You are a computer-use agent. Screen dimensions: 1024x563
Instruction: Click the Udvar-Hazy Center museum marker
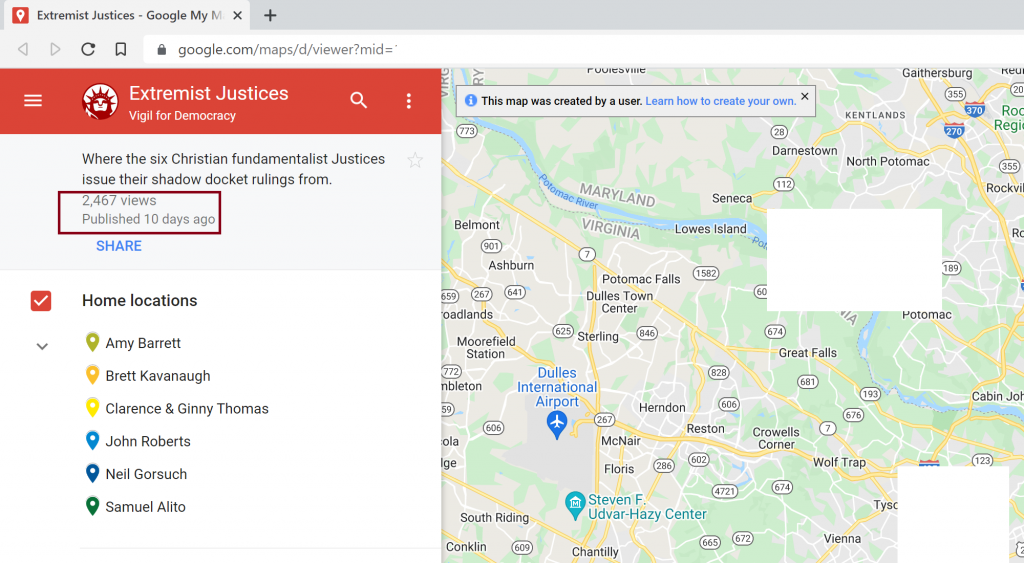pos(575,505)
